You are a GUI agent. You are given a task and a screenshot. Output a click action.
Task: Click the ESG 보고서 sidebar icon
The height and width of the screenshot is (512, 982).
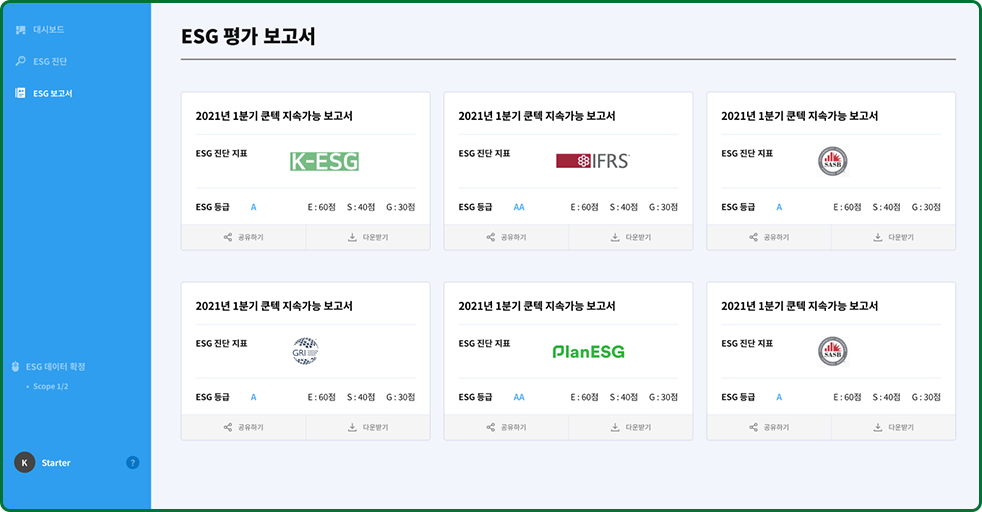(20, 93)
